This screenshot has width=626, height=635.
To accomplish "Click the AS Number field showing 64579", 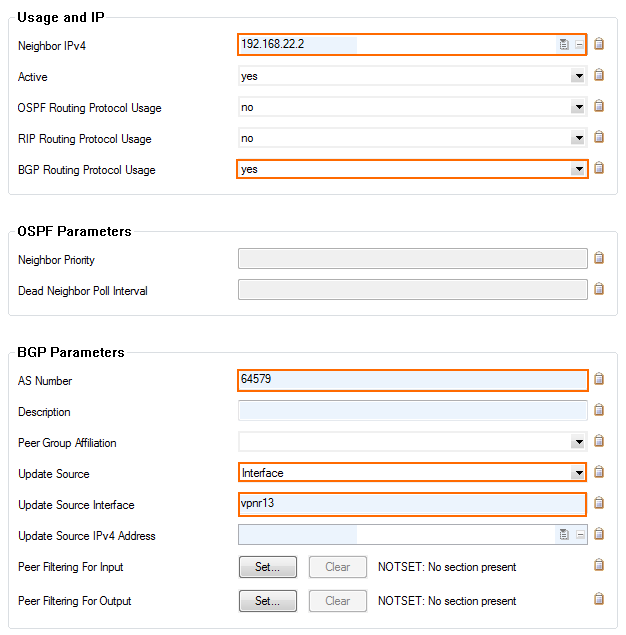I will pos(413,380).
